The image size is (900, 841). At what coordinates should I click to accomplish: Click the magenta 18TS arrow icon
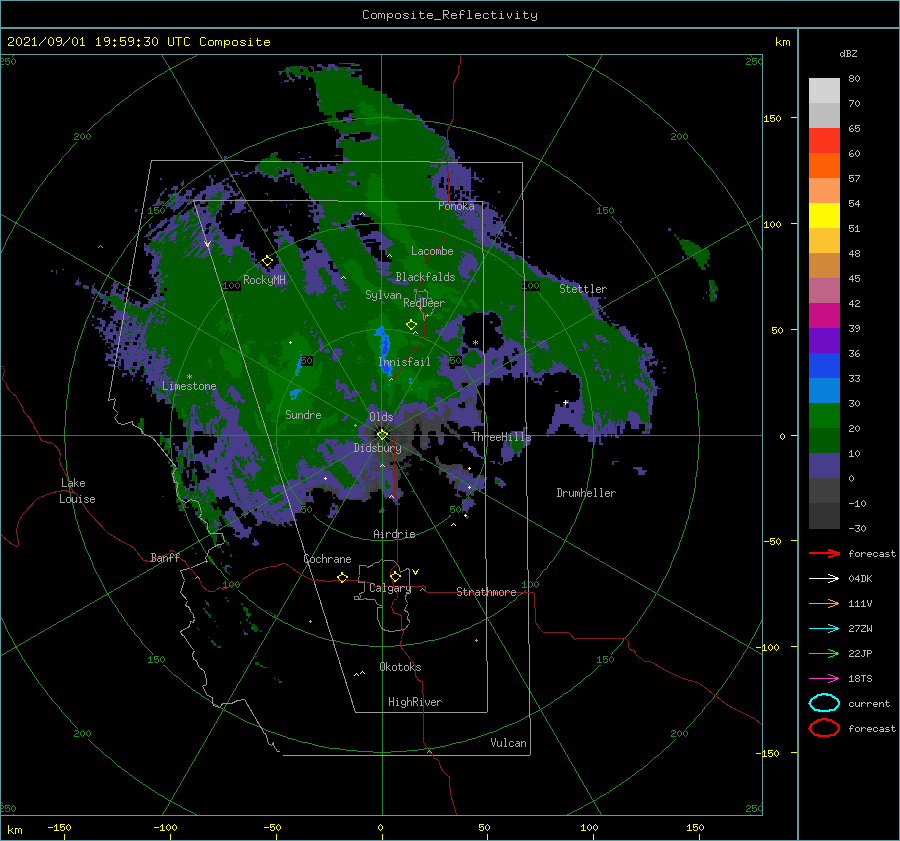(x=824, y=679)
